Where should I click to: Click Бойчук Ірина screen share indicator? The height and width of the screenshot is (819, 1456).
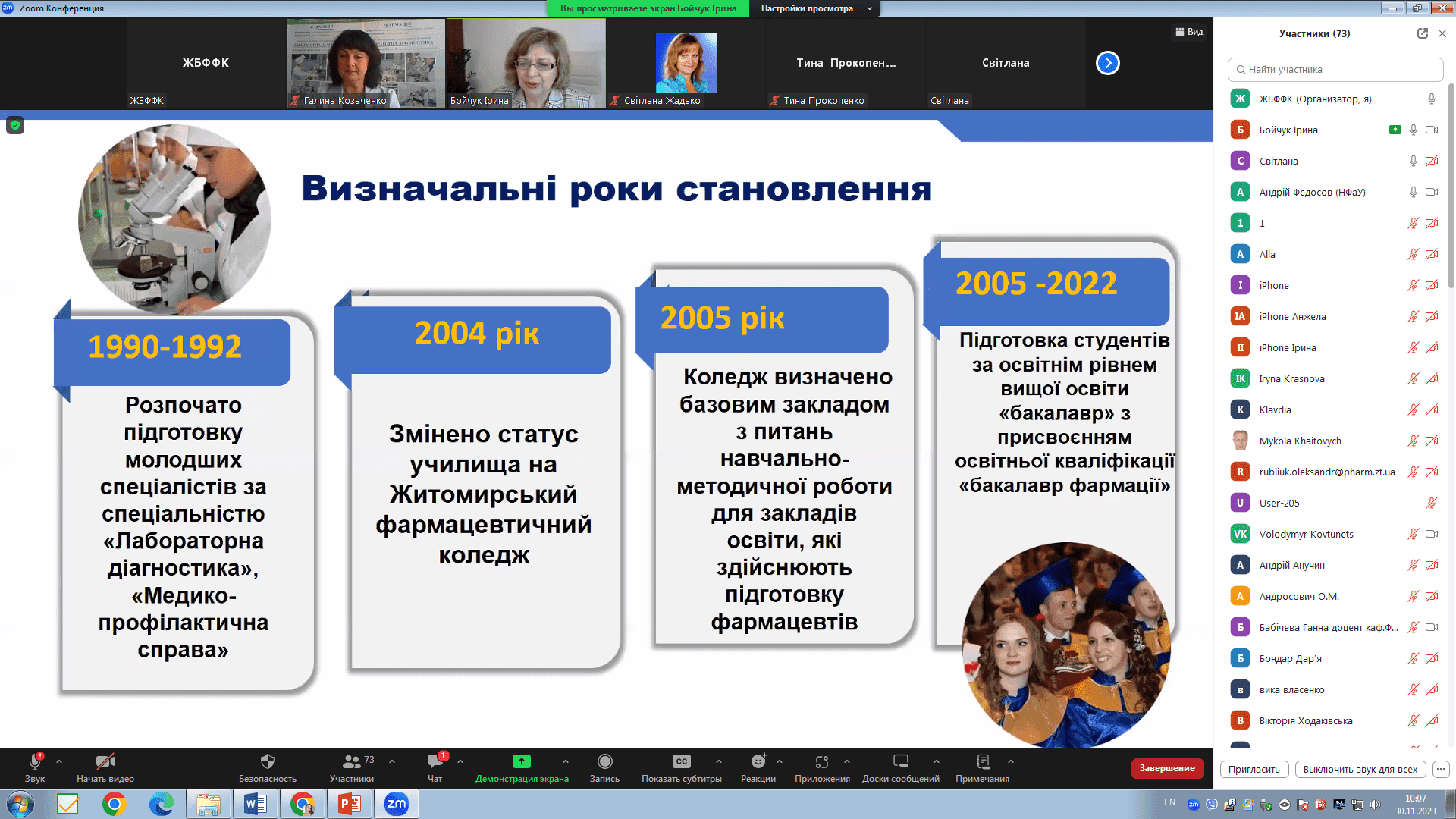1395,130
